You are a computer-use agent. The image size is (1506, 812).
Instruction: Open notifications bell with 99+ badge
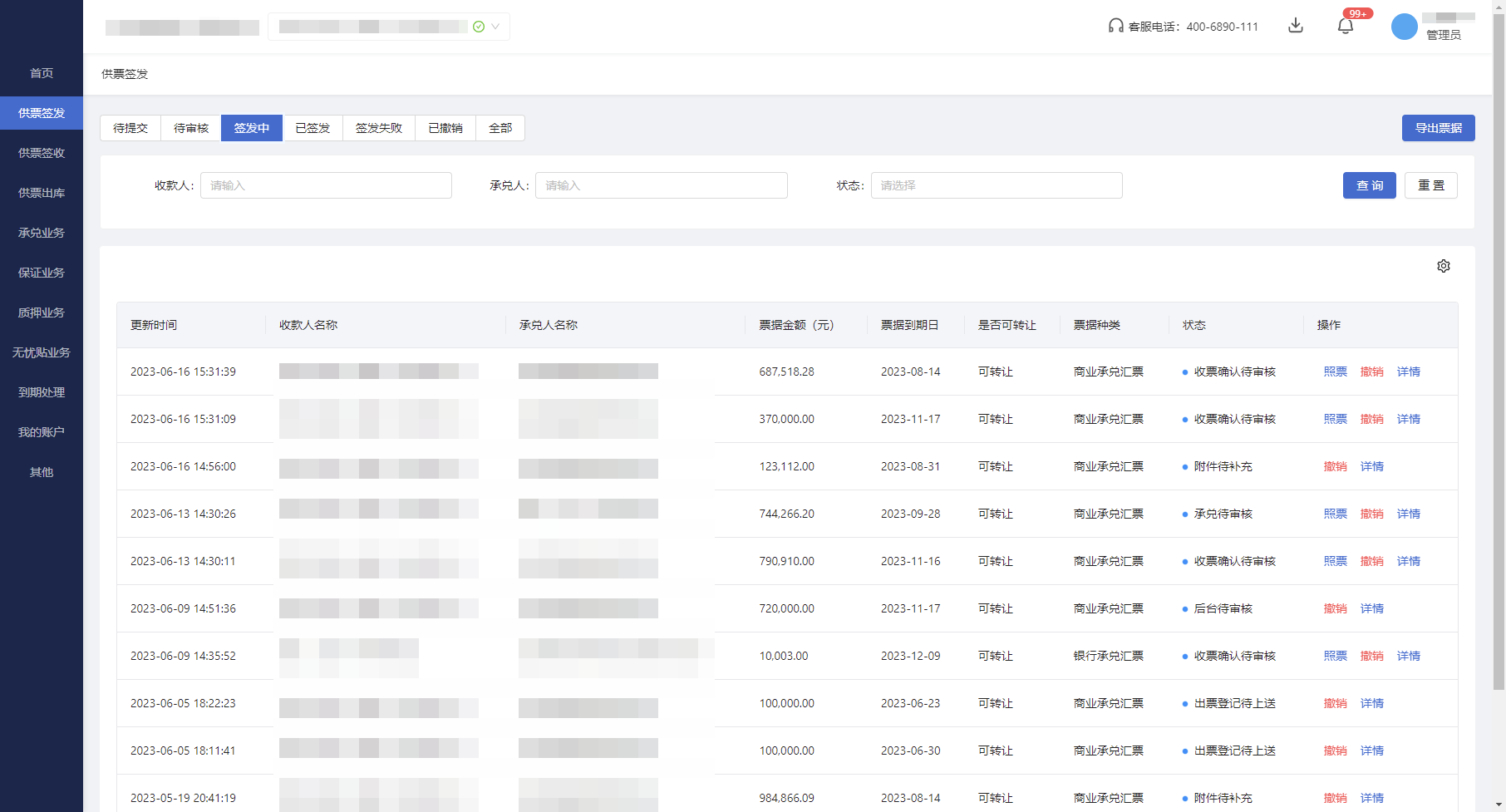1346,26
